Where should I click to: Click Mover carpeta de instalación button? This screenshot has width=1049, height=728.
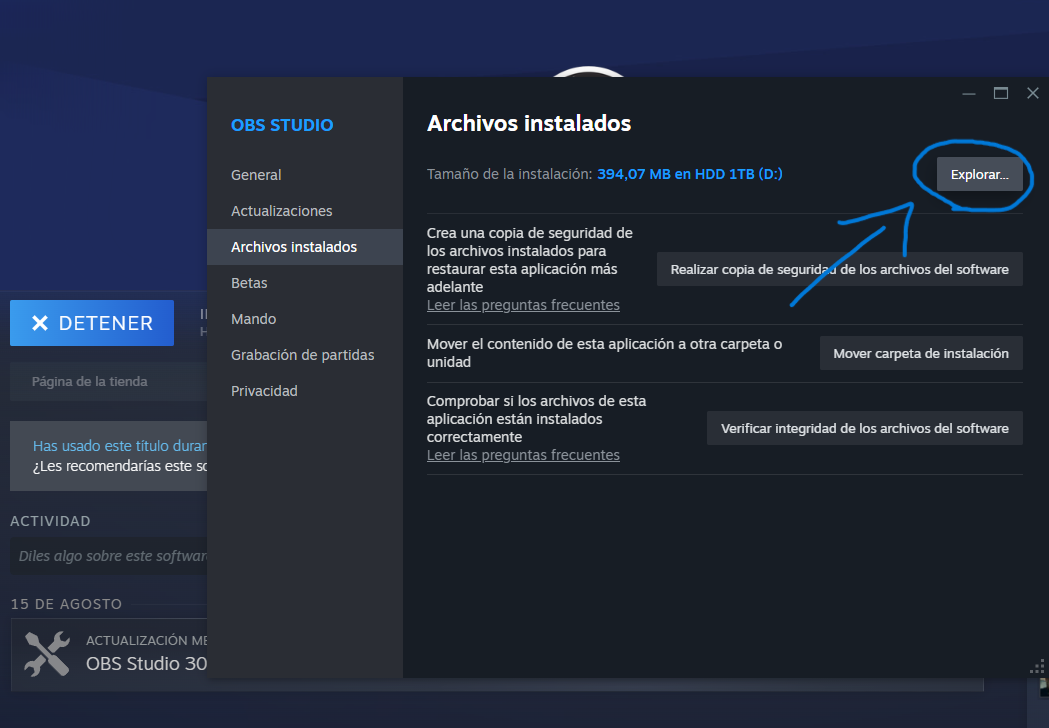(x=921, y=353)
